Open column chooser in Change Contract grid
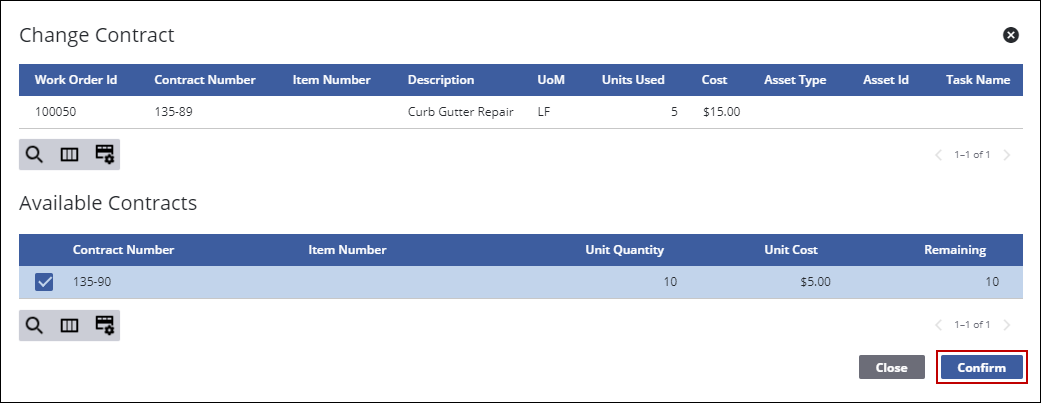The image size is (1041, 403). tap(70, 154)
